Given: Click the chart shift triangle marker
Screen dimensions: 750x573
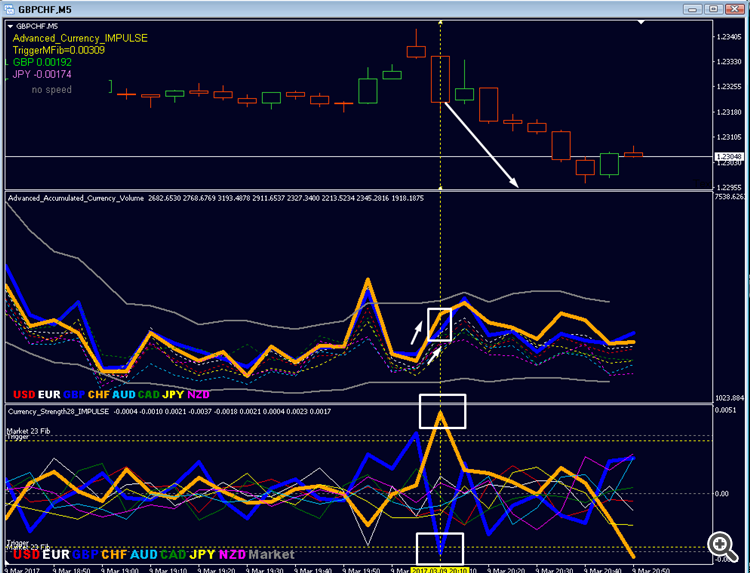Looking at the screenshot, I should pos(641,22).
